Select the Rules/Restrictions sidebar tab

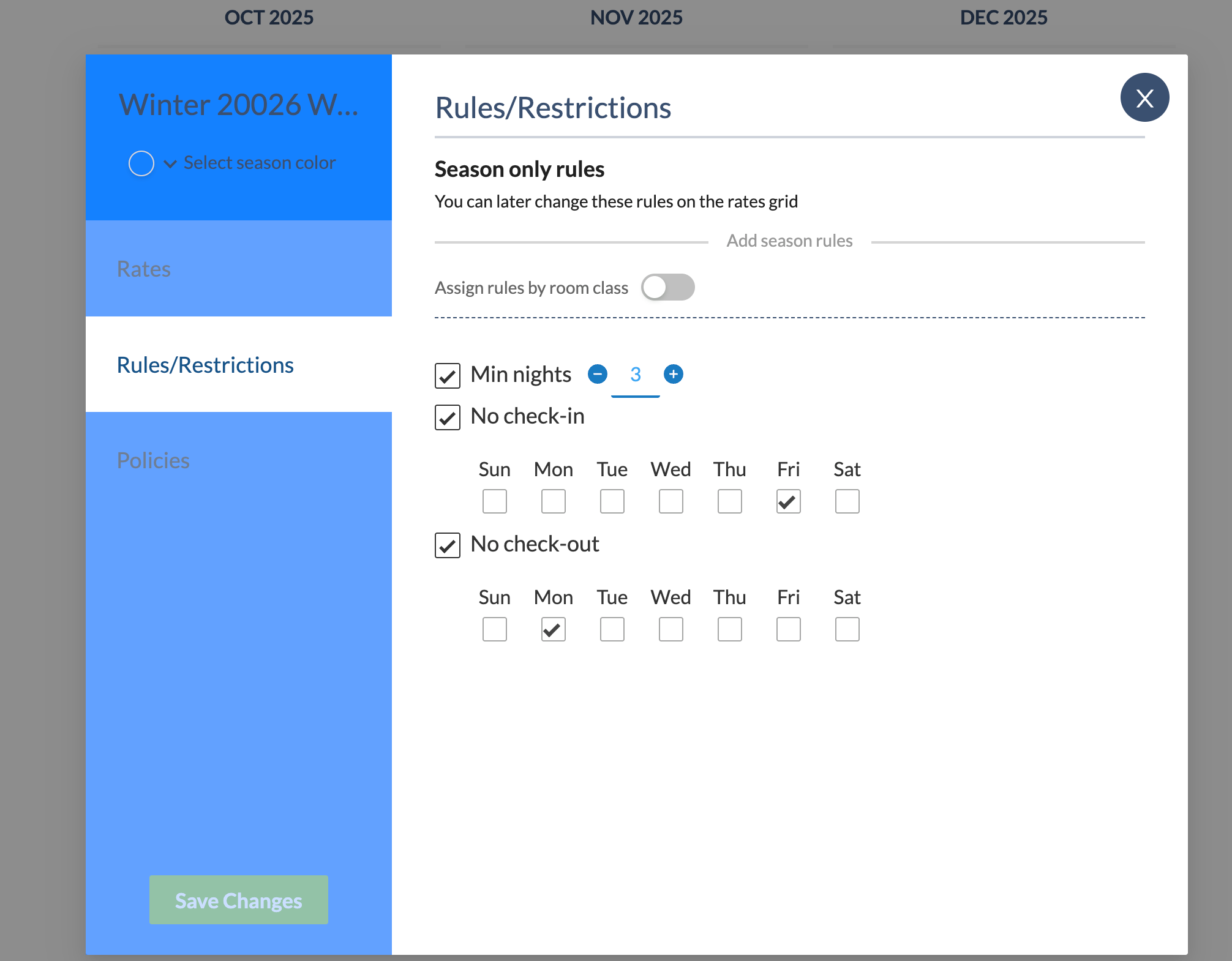206,365
